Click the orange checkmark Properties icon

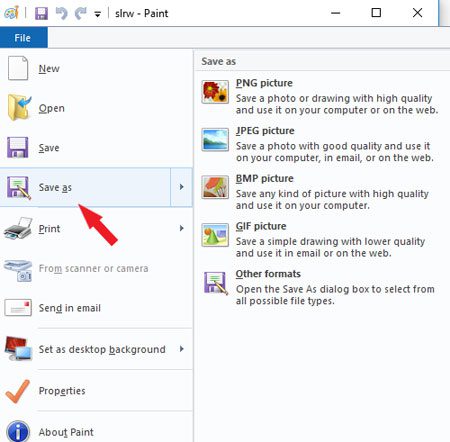point(18,391)
